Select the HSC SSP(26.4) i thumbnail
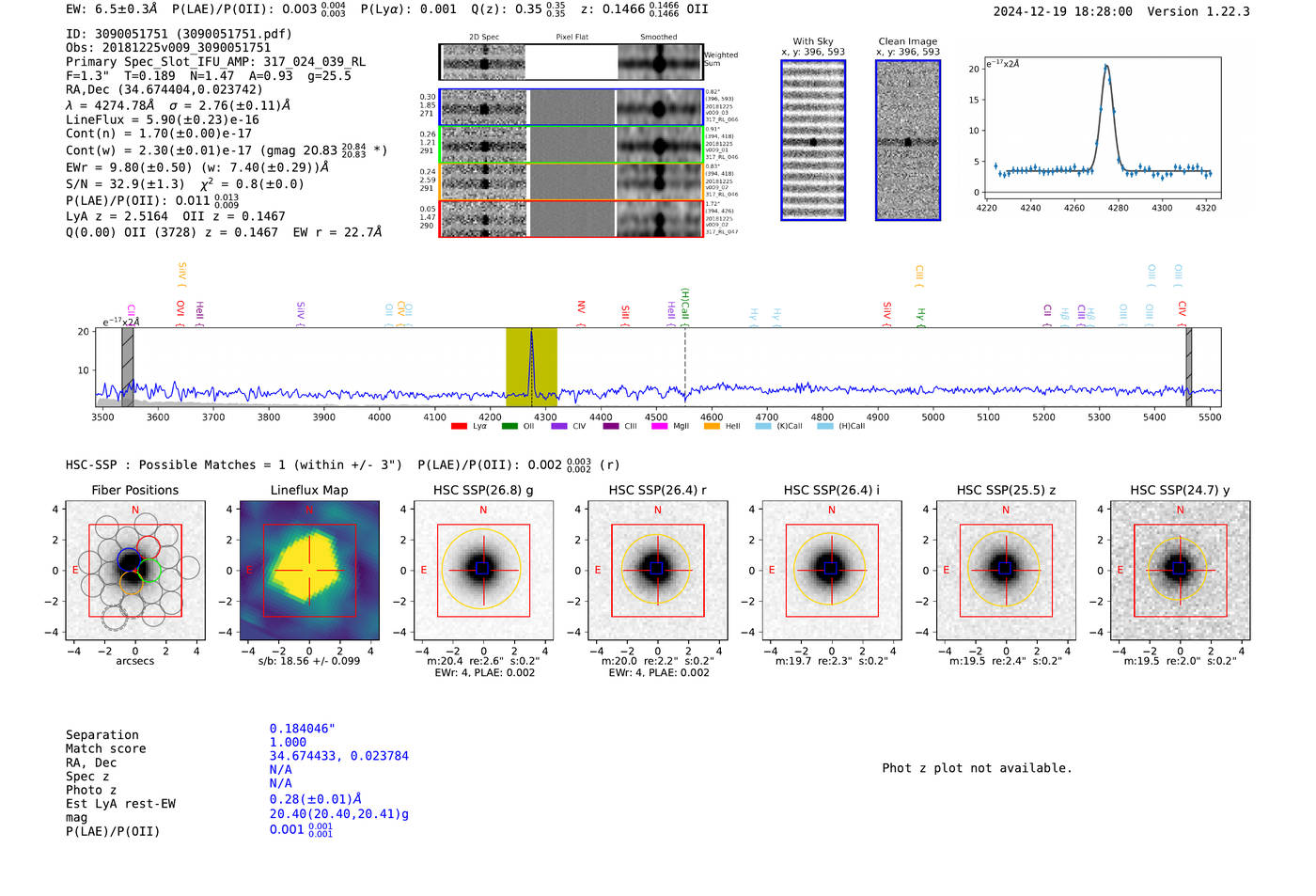This screenshot has width=1316, height=896. tap(832, 570)
